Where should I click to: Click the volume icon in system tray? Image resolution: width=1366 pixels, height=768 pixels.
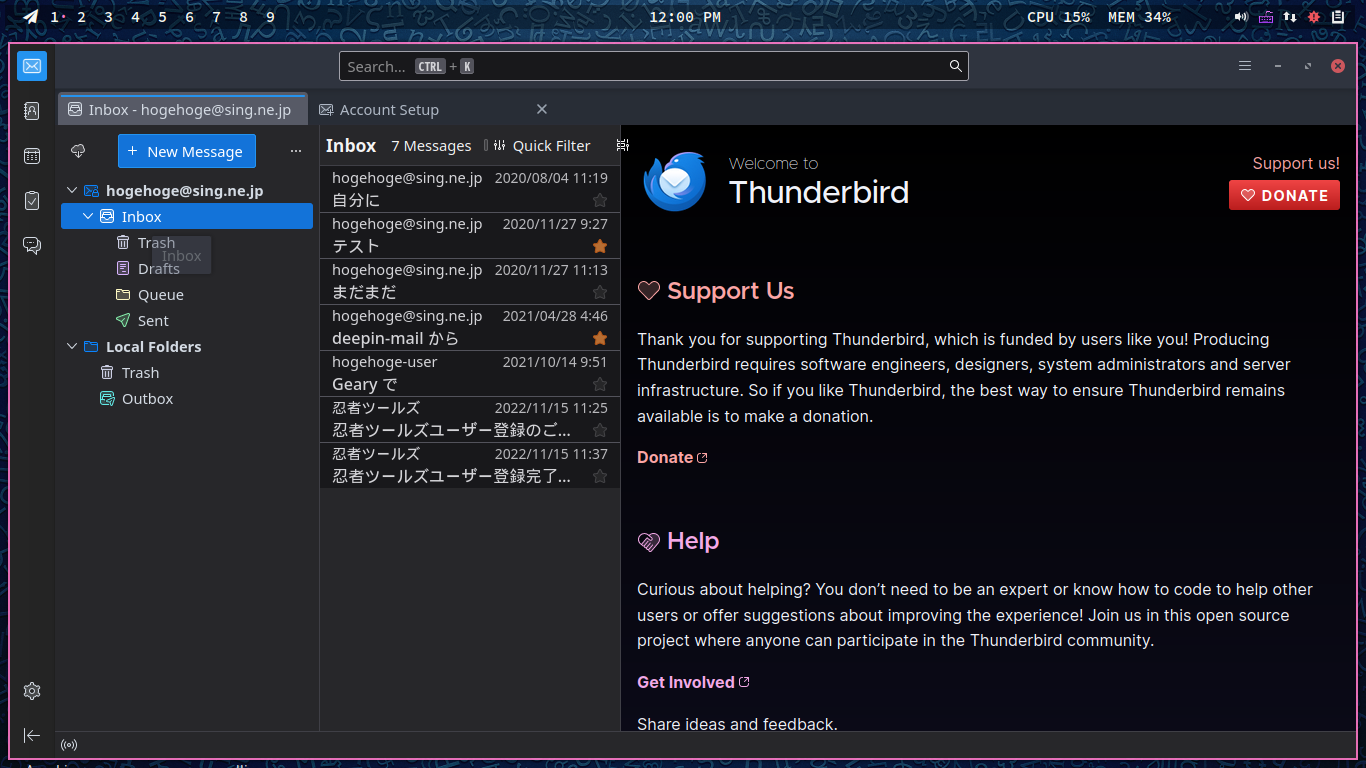tap(1241, 17)
